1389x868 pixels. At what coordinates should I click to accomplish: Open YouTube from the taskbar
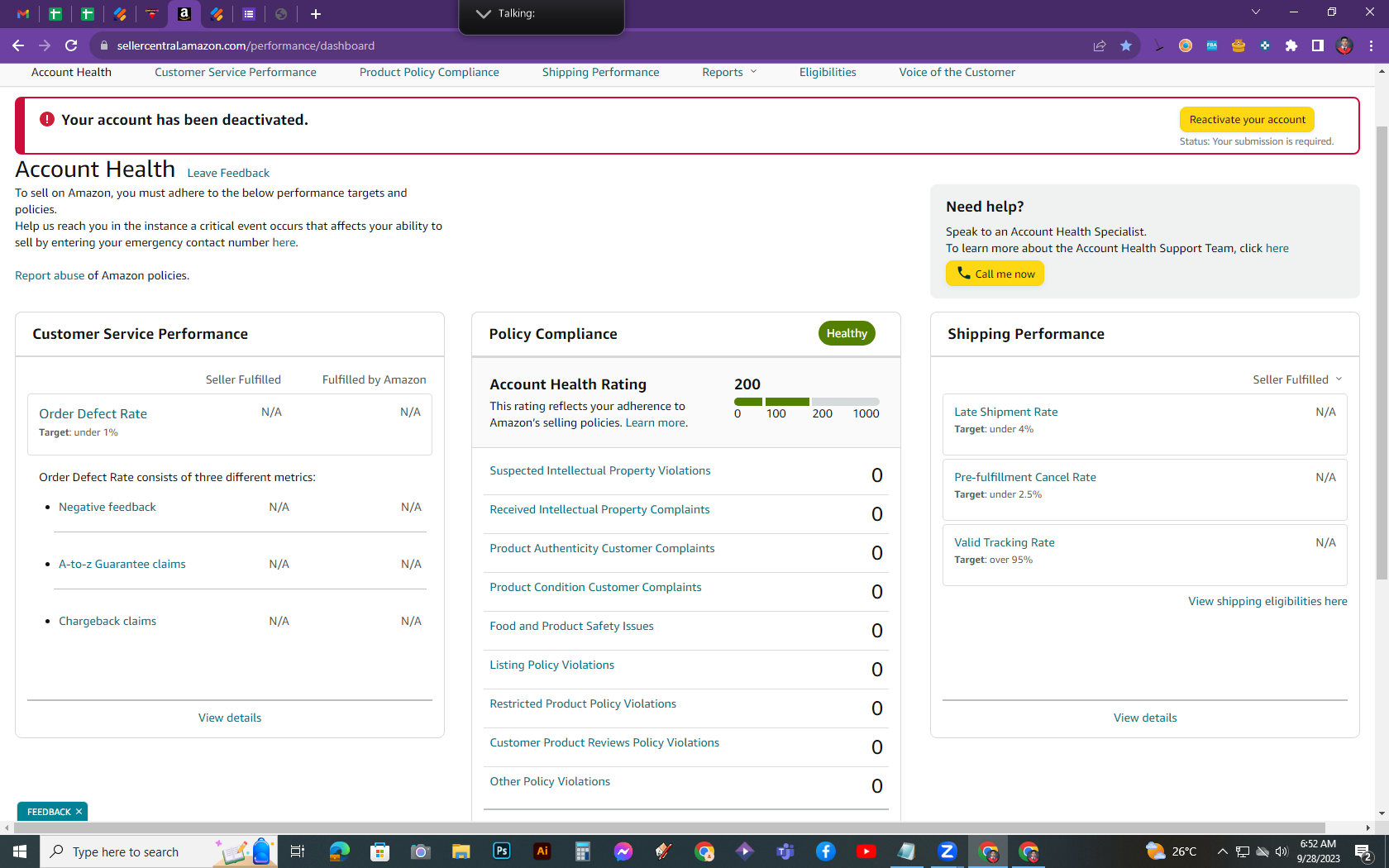866,851
